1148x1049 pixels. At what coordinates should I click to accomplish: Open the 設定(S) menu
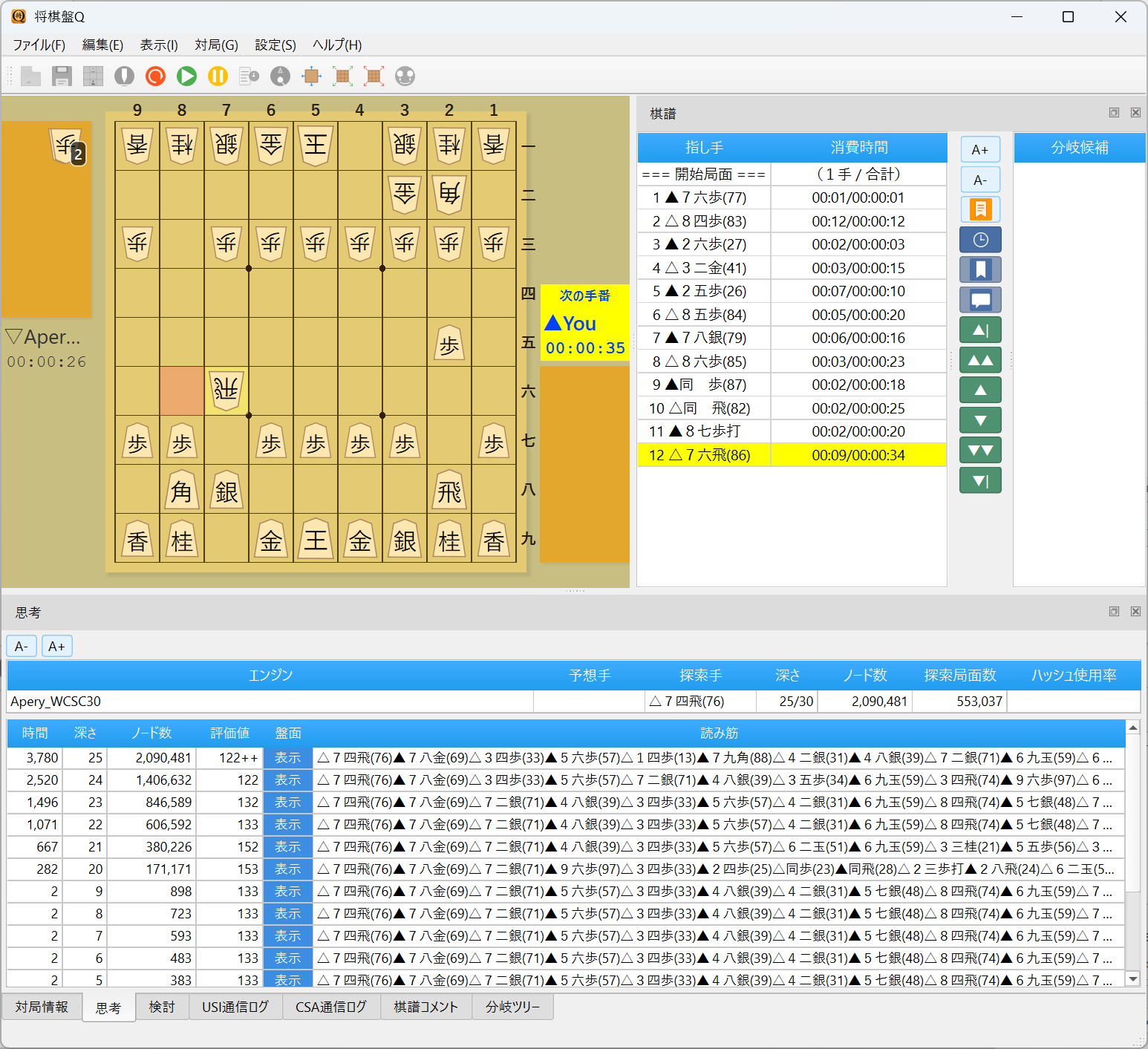click(274, 45)
